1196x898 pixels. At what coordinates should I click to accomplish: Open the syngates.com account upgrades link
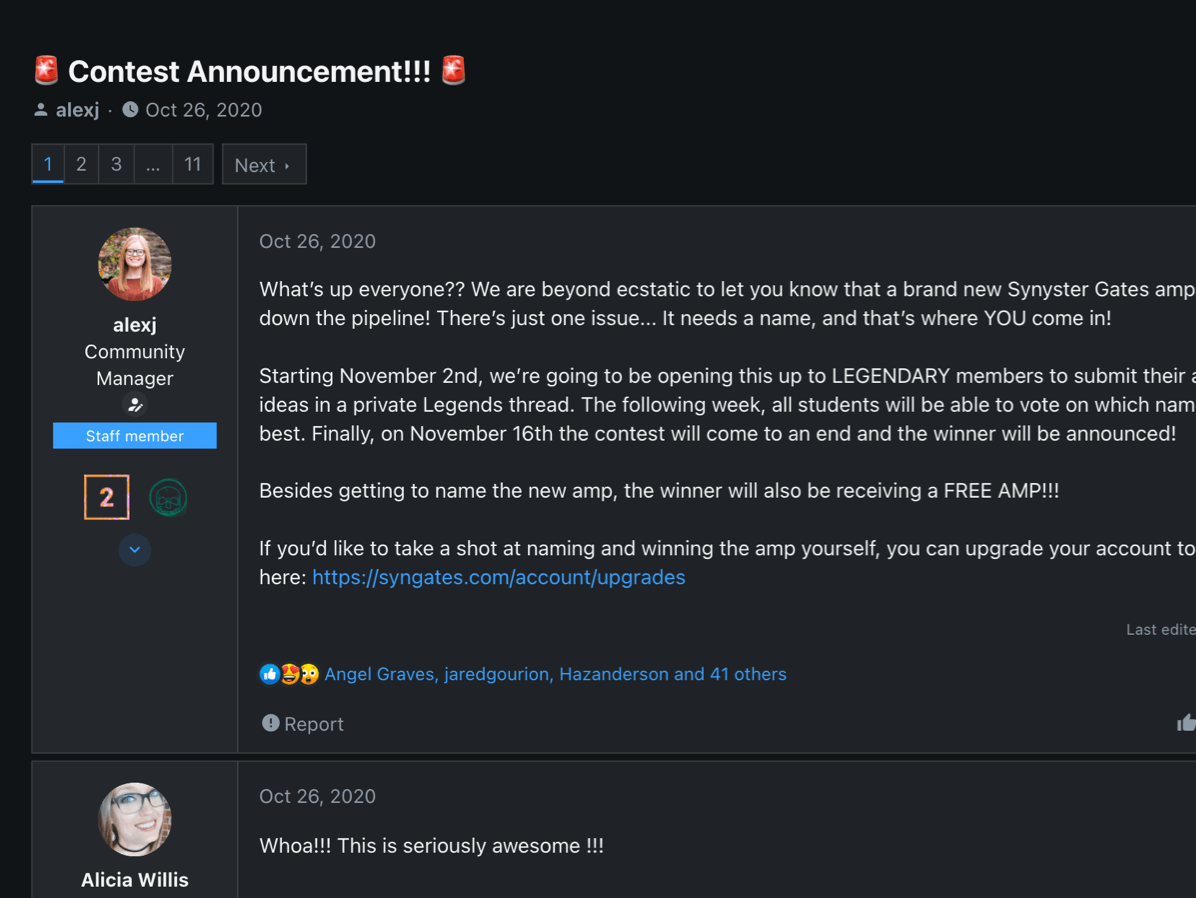click(x=498, y=577)
